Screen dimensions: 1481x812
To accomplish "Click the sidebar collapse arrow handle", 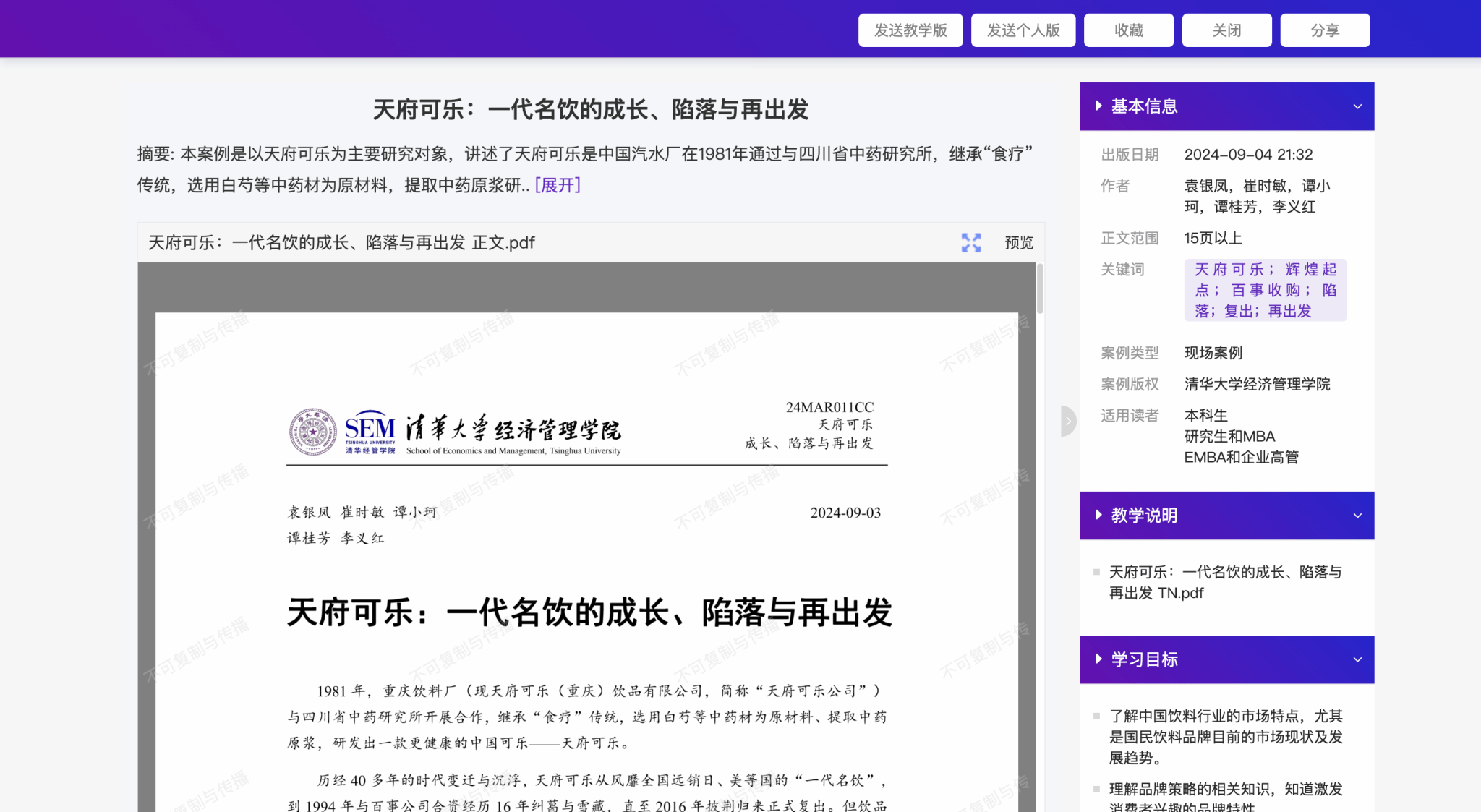I will pyautogui.click(x=1068, y=421).
